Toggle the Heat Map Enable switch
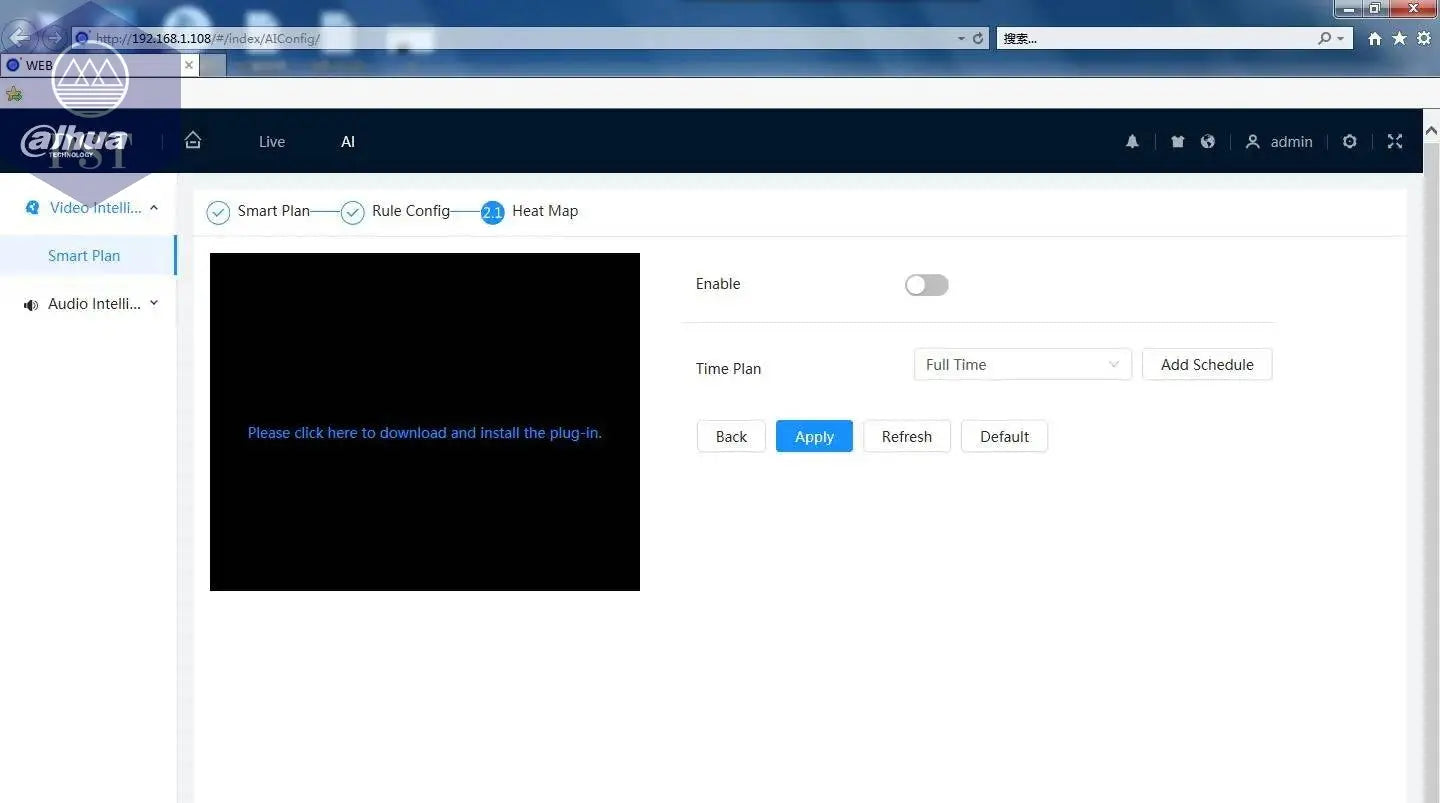Image resolution: width=1440 pixels, height=803 pixels. (x=926, y=285)
